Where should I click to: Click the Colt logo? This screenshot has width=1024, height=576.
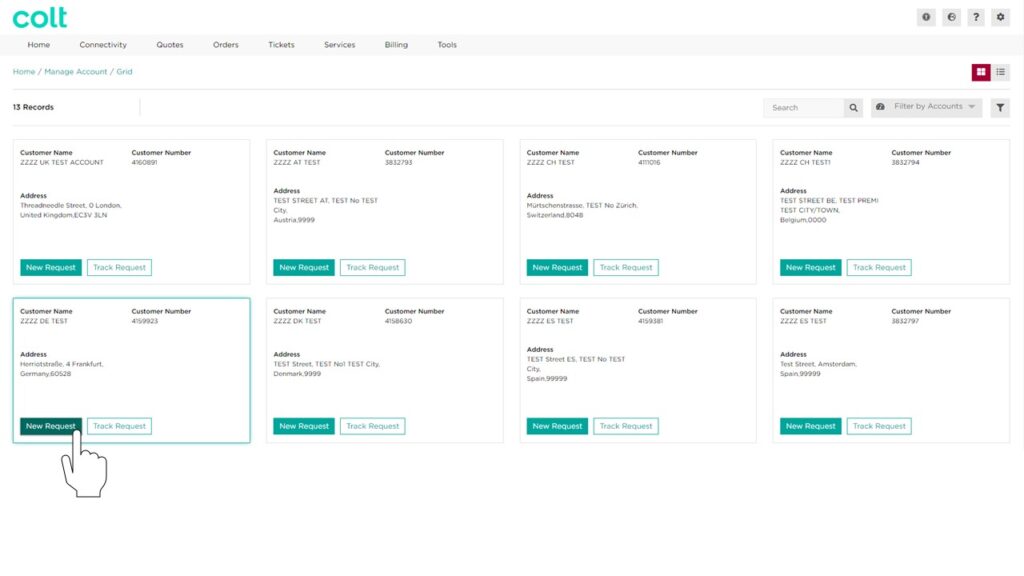pyautogui.click(x=39, y=18)
